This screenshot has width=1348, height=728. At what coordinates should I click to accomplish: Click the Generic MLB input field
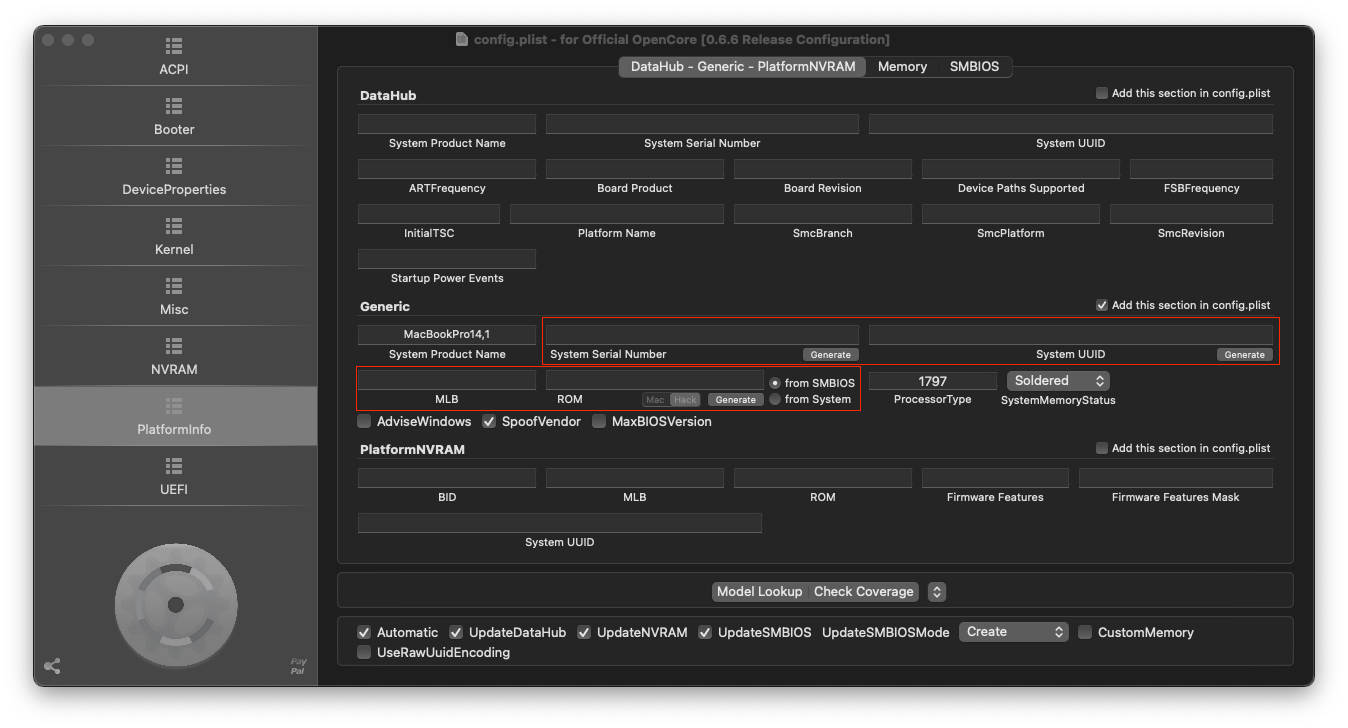click(447, 380)
